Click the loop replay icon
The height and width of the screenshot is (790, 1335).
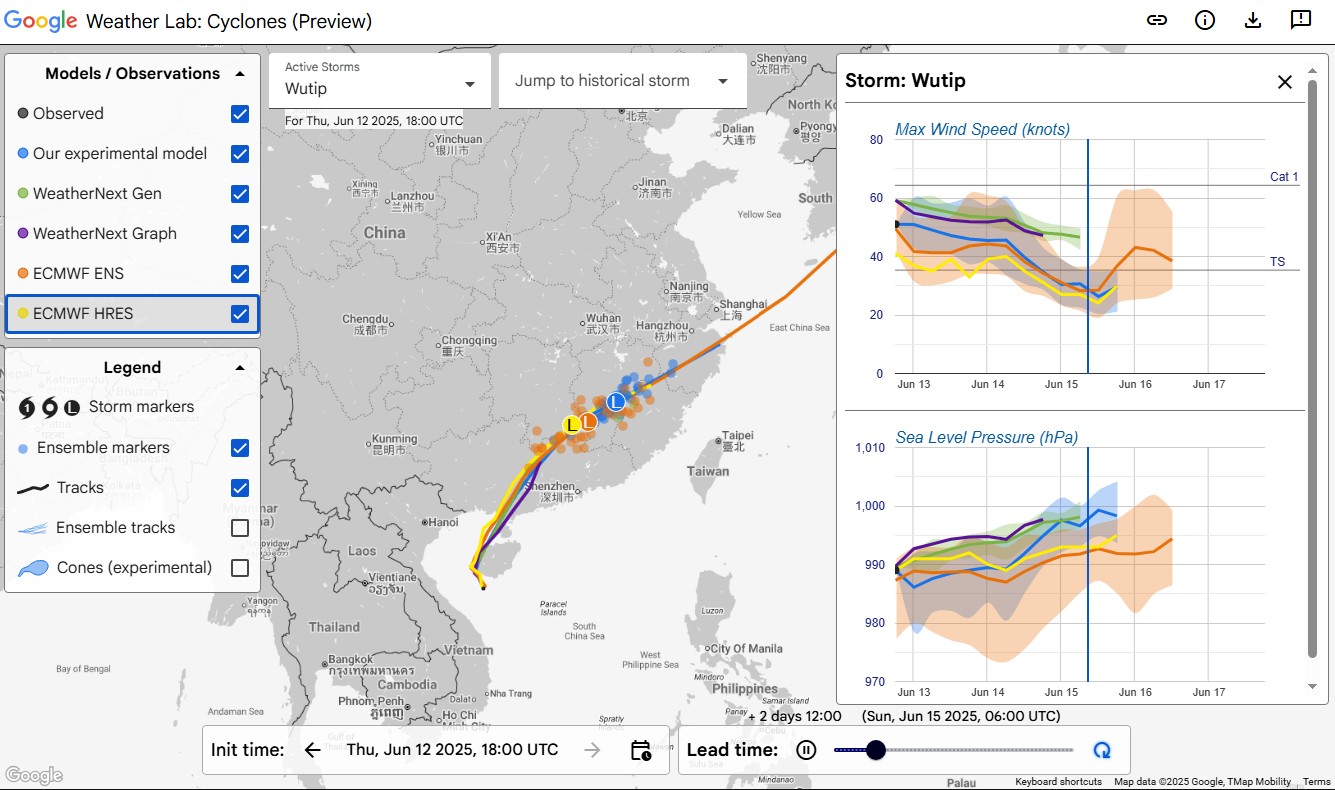pyautogui.click(x=1102, y=750)
